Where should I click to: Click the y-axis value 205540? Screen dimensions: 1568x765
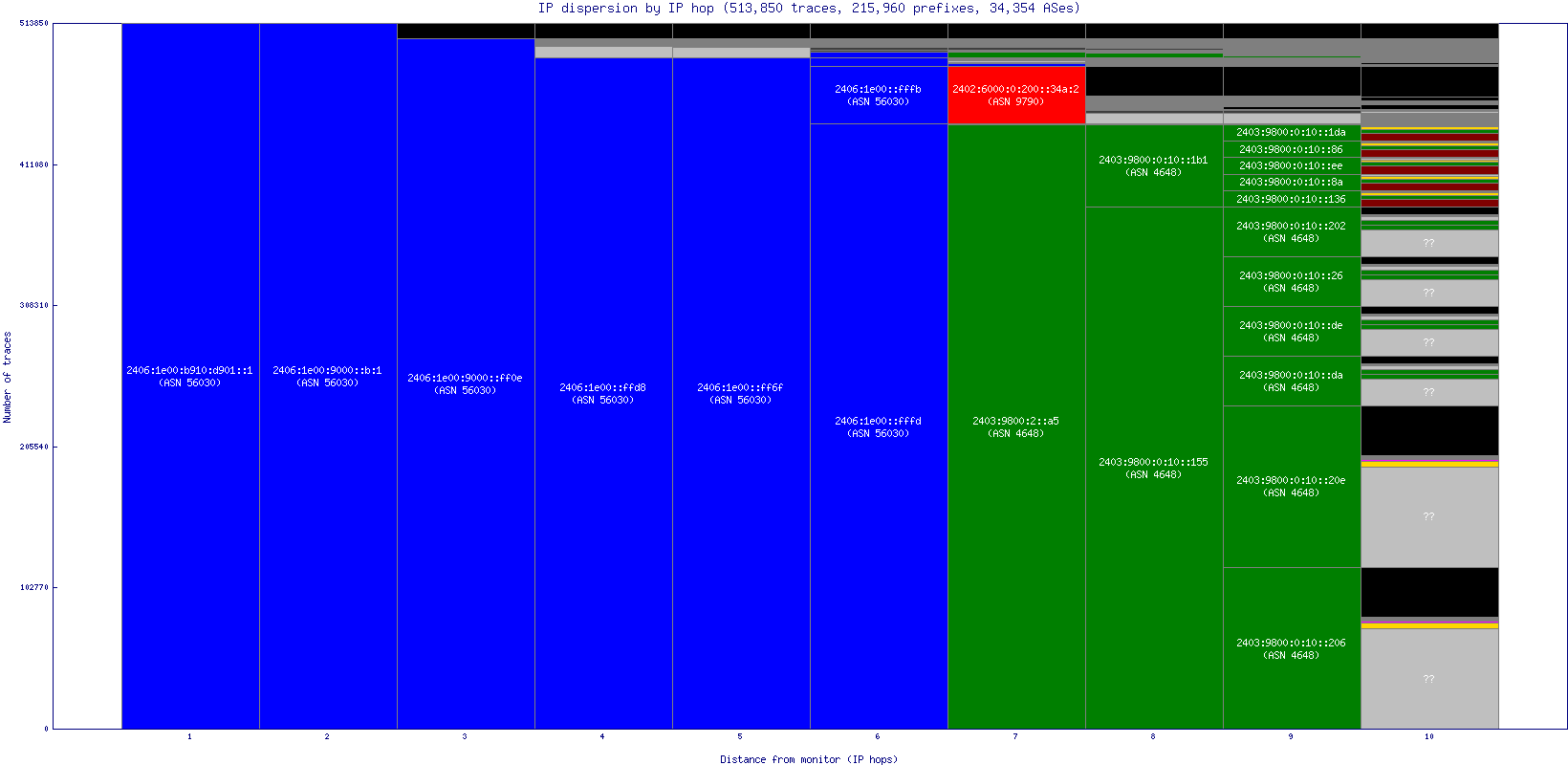click(33, 447)
